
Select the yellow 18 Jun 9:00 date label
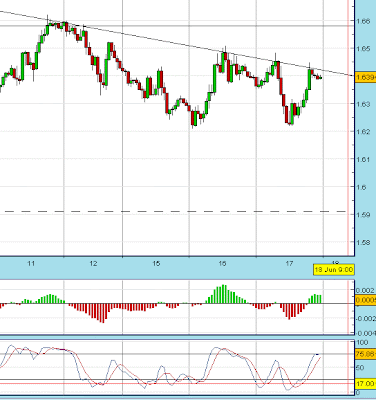click(334, 269)
